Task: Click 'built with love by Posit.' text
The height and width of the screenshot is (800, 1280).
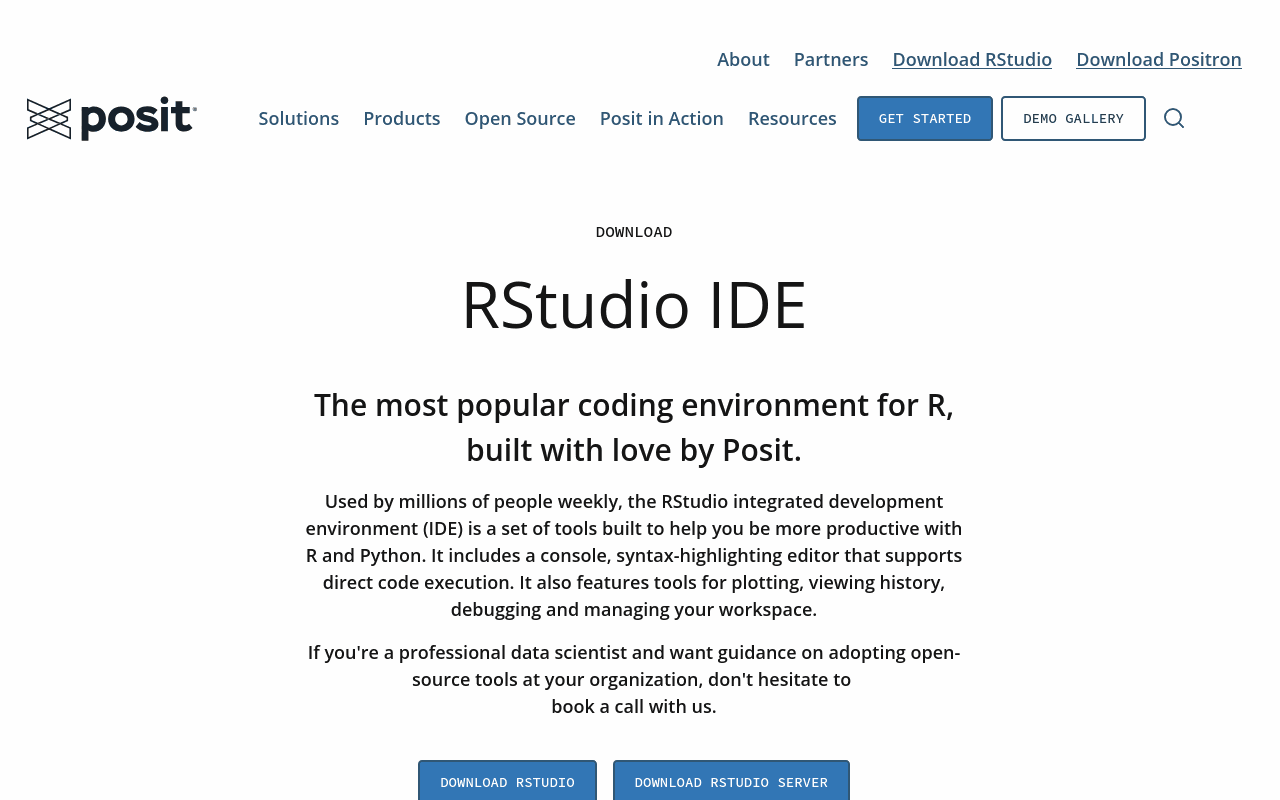Action: coord(634,450)
